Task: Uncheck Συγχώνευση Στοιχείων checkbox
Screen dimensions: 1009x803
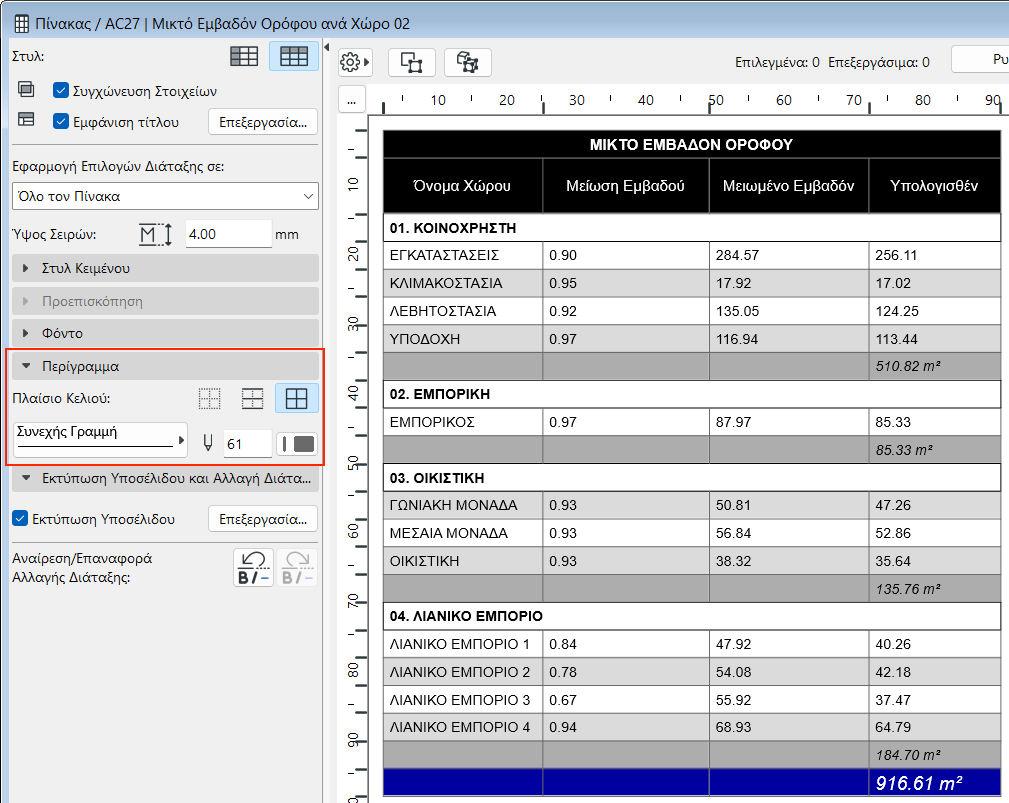Action: tap(61, 91)
